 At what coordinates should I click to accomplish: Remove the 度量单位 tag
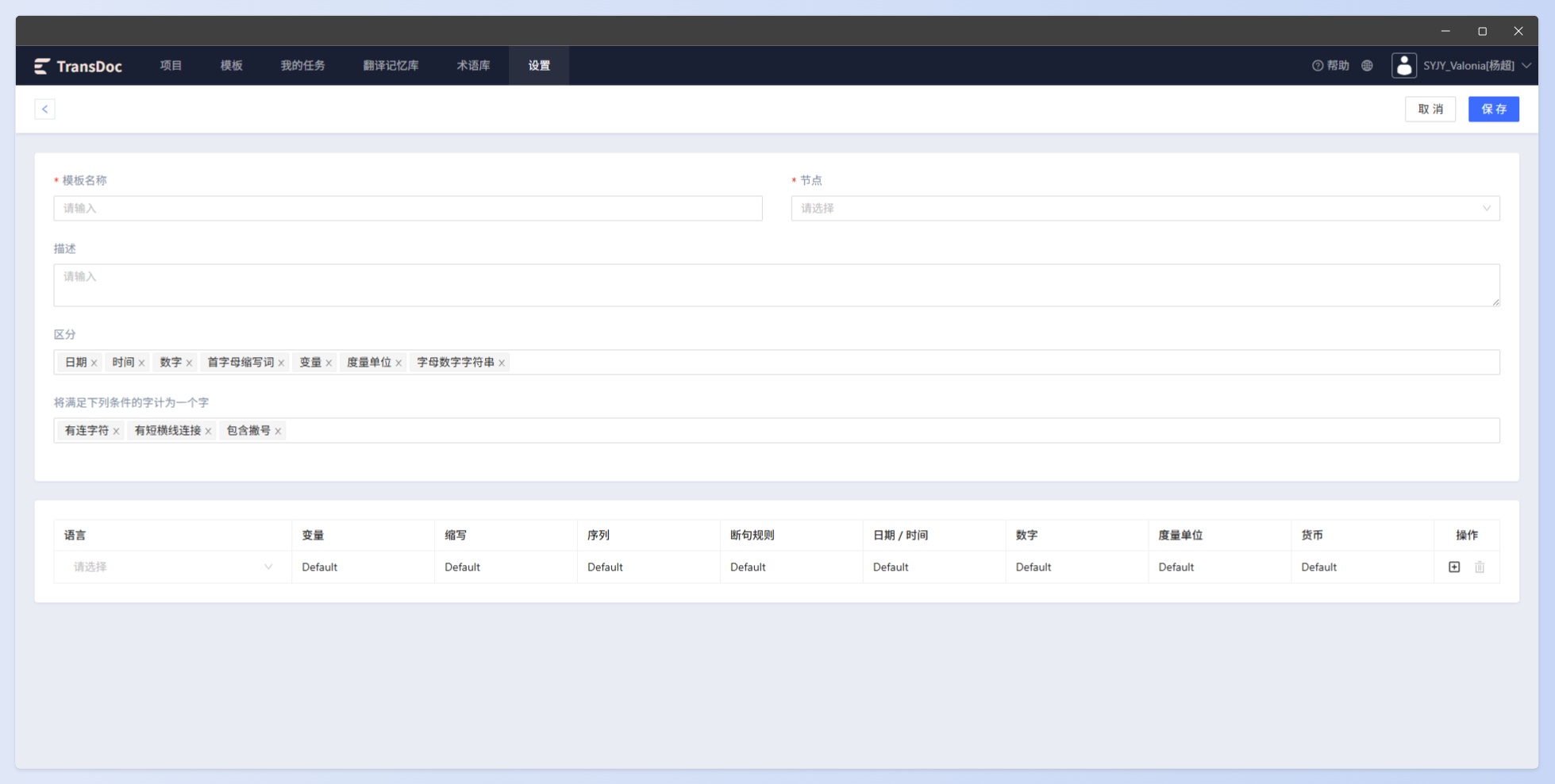click(x=398, y=363)
